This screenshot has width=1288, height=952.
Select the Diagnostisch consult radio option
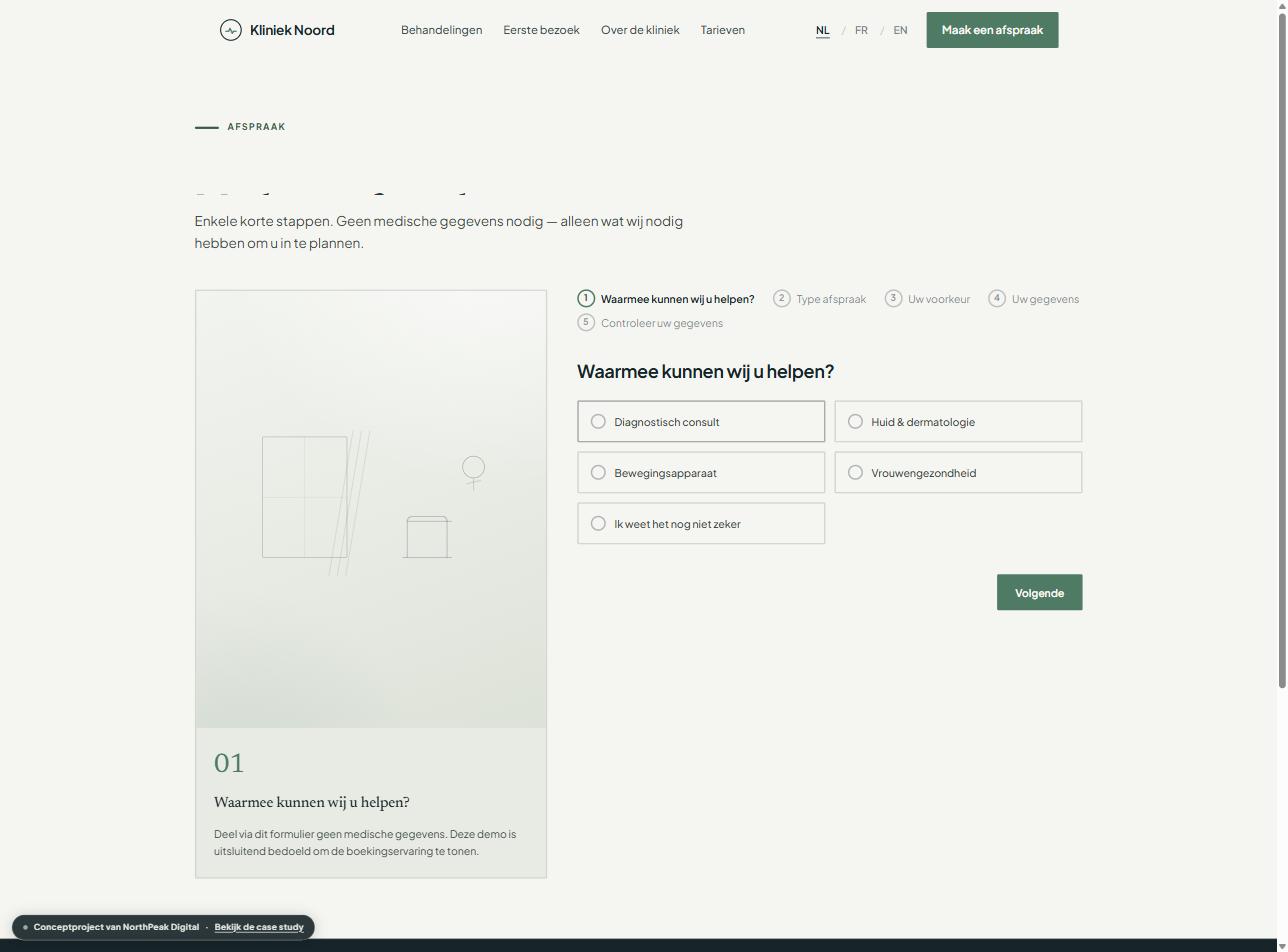(701, 422)
